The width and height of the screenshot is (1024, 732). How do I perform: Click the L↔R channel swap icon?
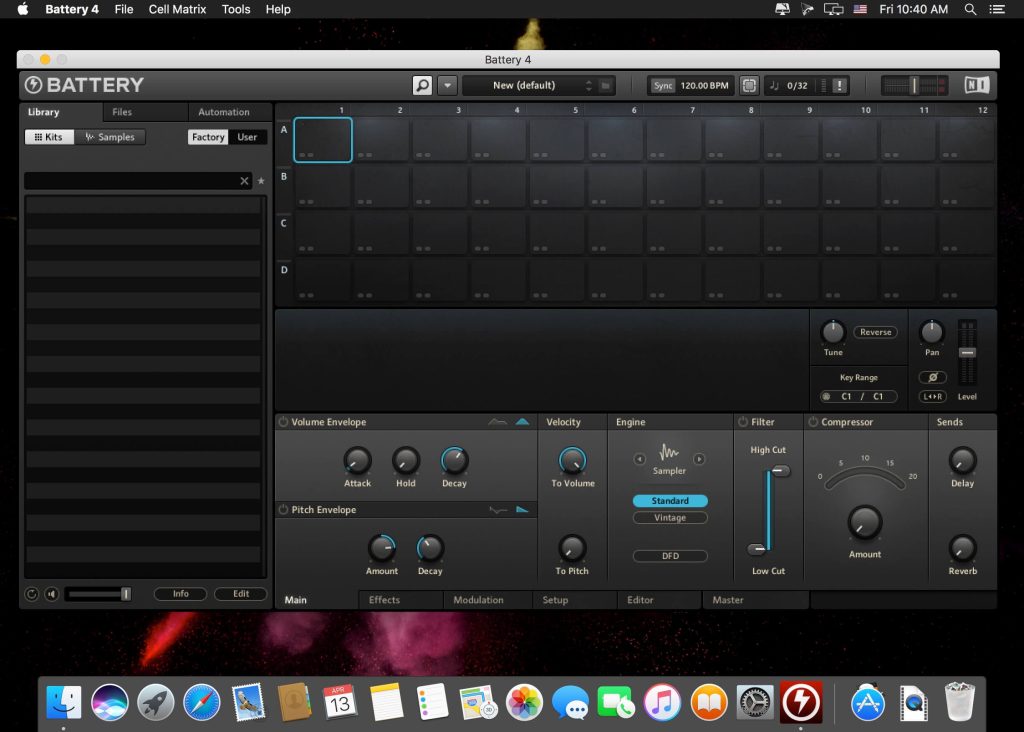click(935, 395)
